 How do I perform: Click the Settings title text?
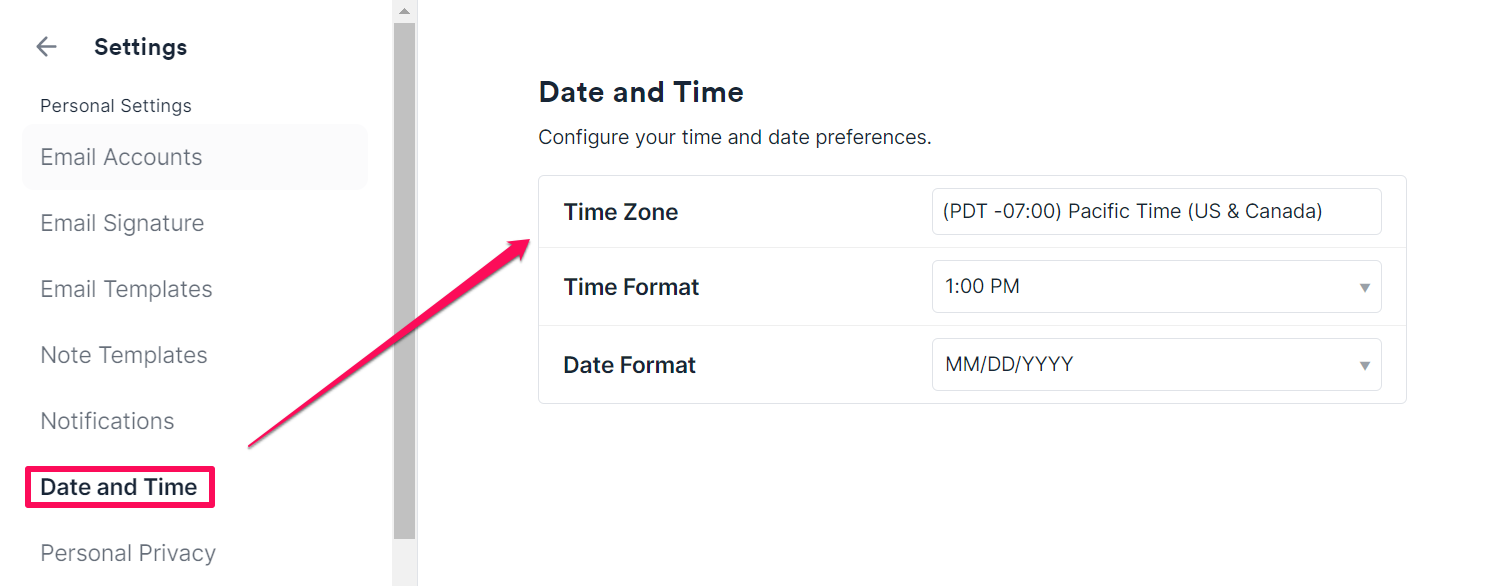(140, 46)
